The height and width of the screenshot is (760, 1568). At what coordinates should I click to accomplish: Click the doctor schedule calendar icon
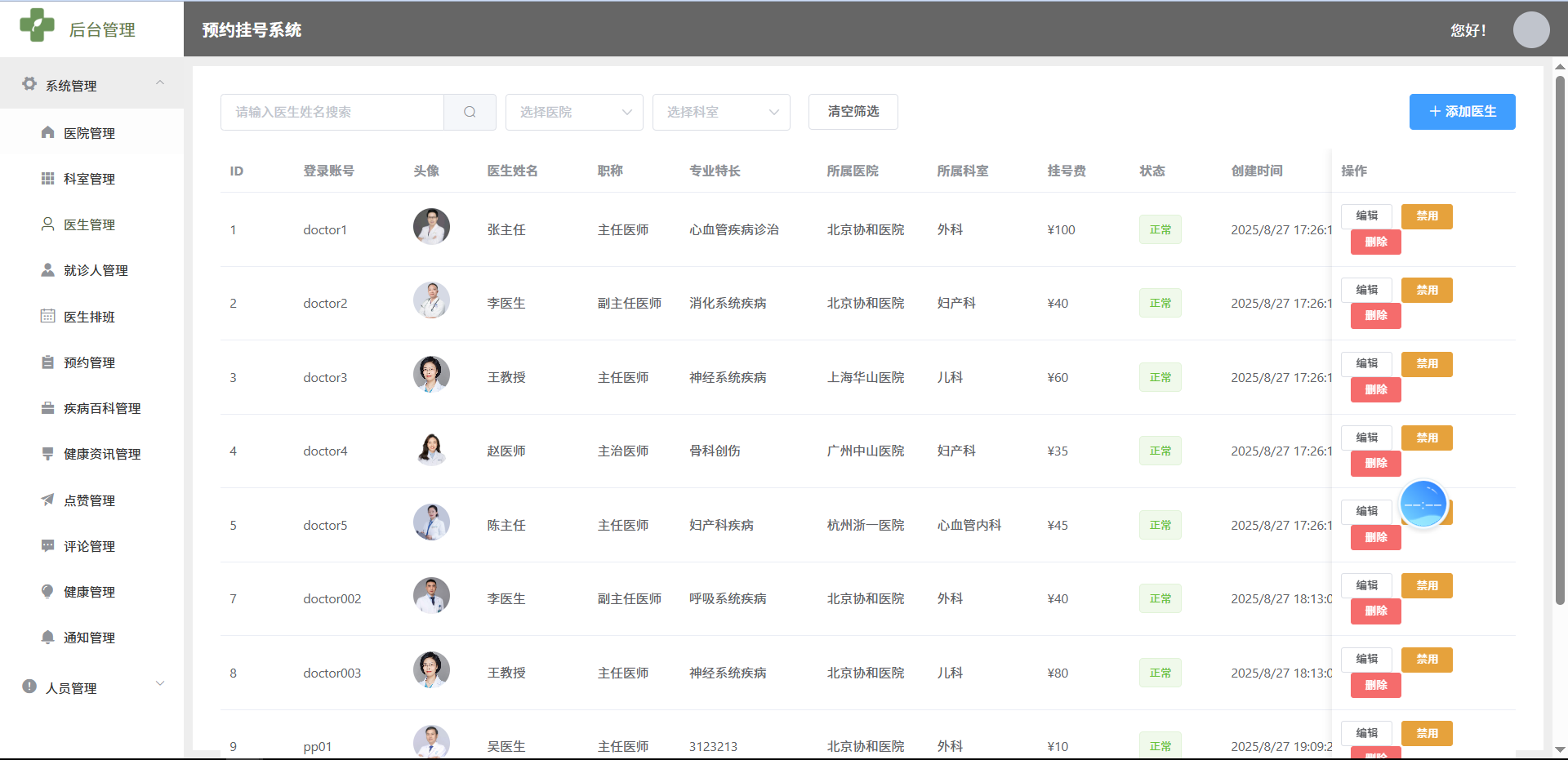(x=47, y=316)
